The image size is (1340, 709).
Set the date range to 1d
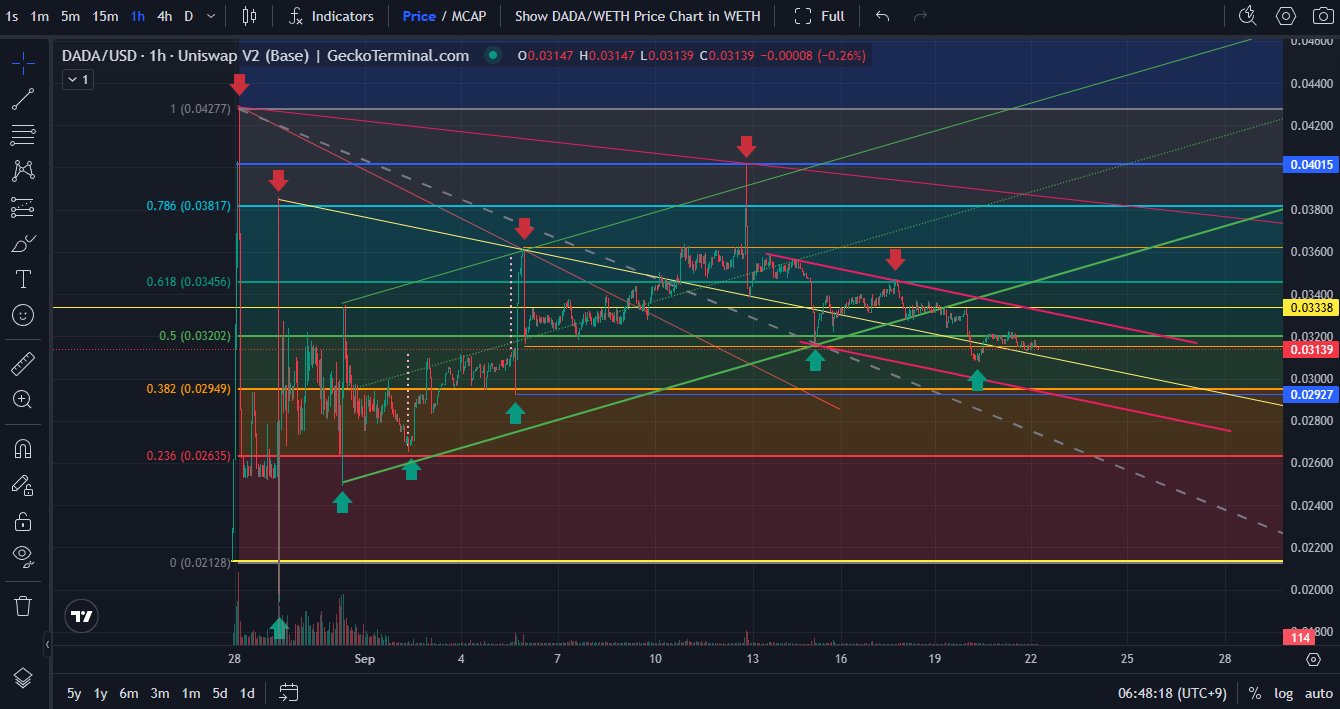(247, 693)
